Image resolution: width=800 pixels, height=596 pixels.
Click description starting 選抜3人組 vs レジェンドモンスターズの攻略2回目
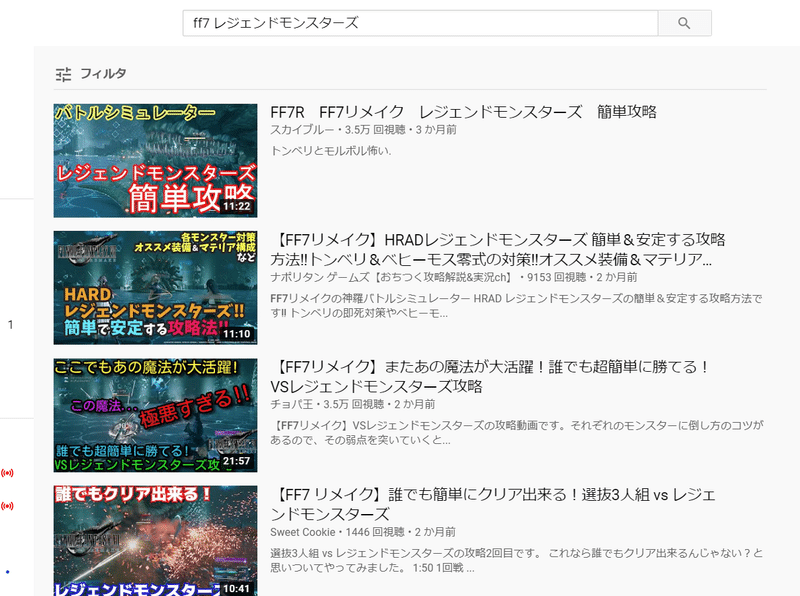(x=516, y=560)
